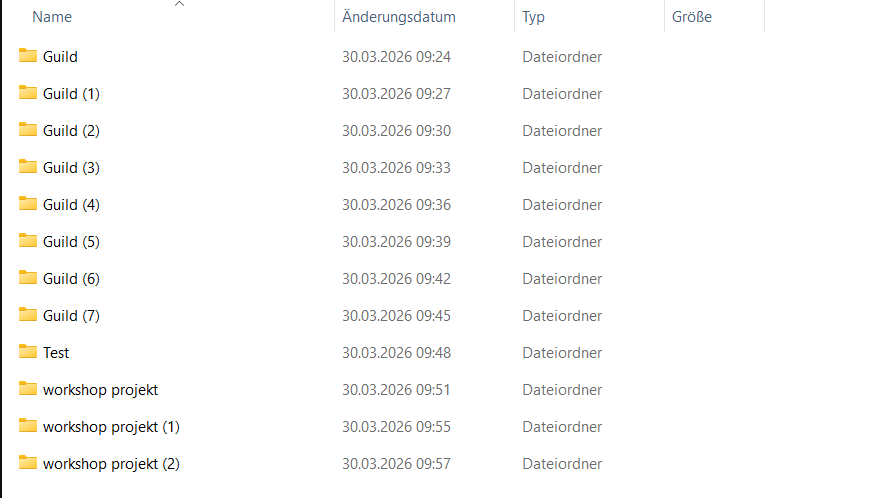Click the Guild (7) folder icon
The height and width of the screenshot is (498, 882).
(28, 315)
